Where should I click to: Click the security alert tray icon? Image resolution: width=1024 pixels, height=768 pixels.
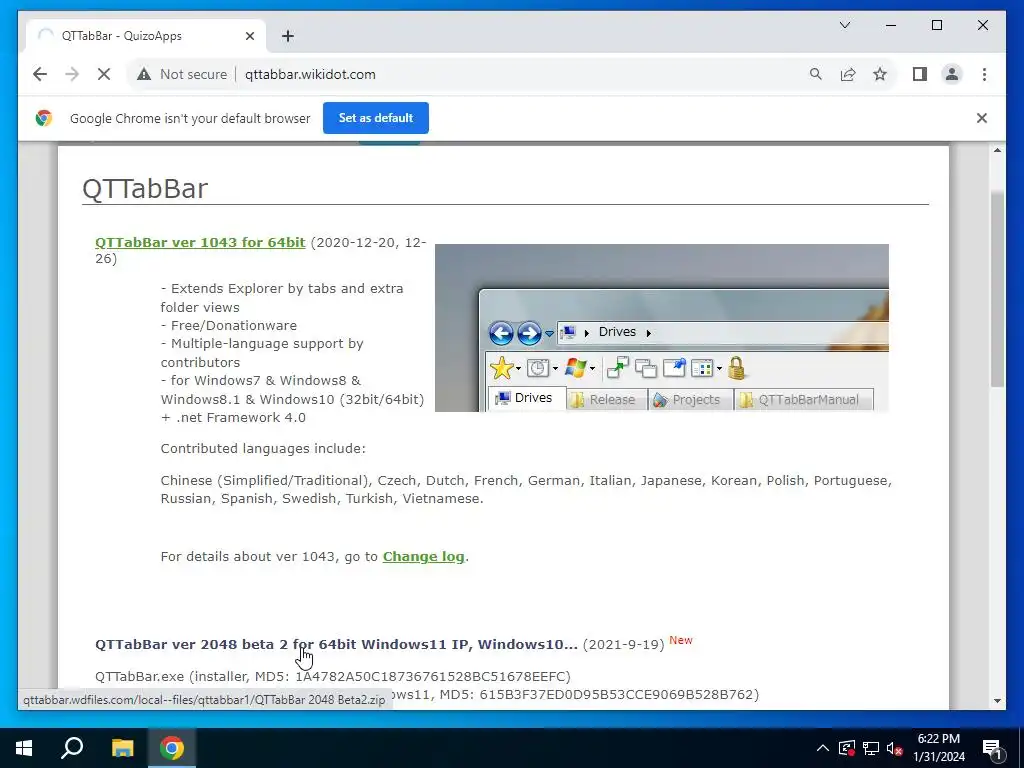coord(846,748)
